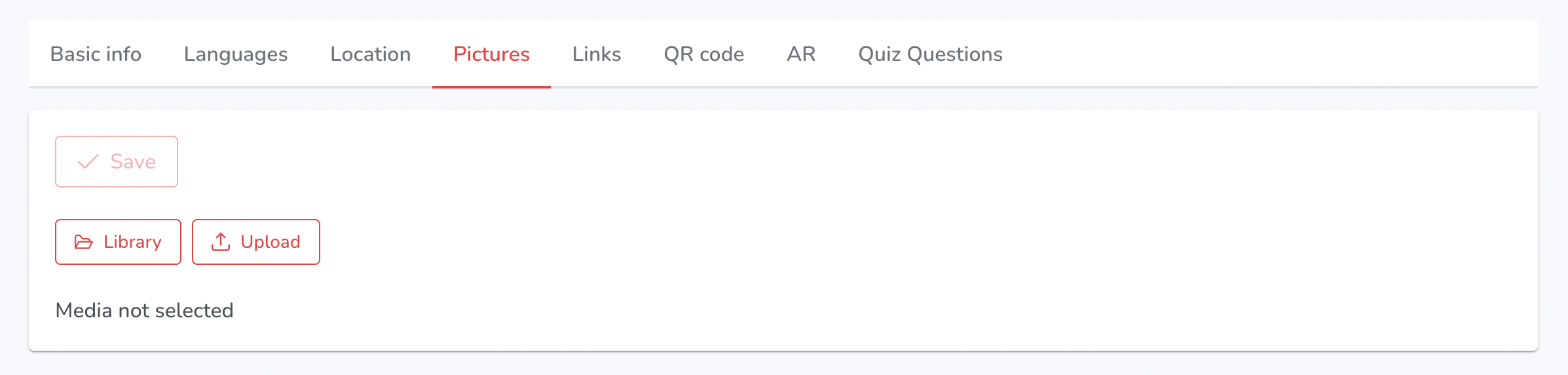Click the folder icon on the Library button
Screen dimensions: 1568x375
click(84, 242)
